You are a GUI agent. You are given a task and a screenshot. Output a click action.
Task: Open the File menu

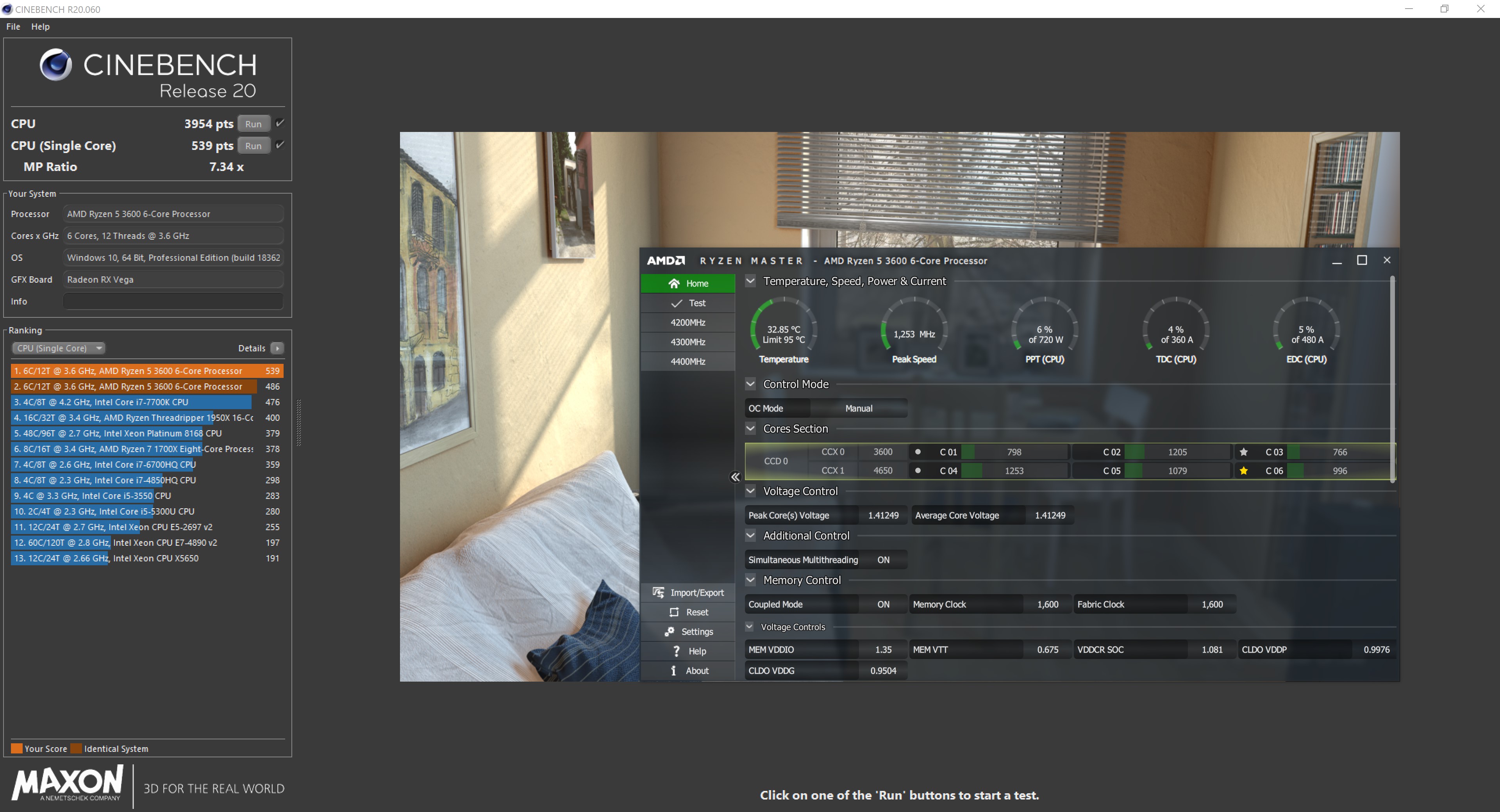(x=13, y=27)
